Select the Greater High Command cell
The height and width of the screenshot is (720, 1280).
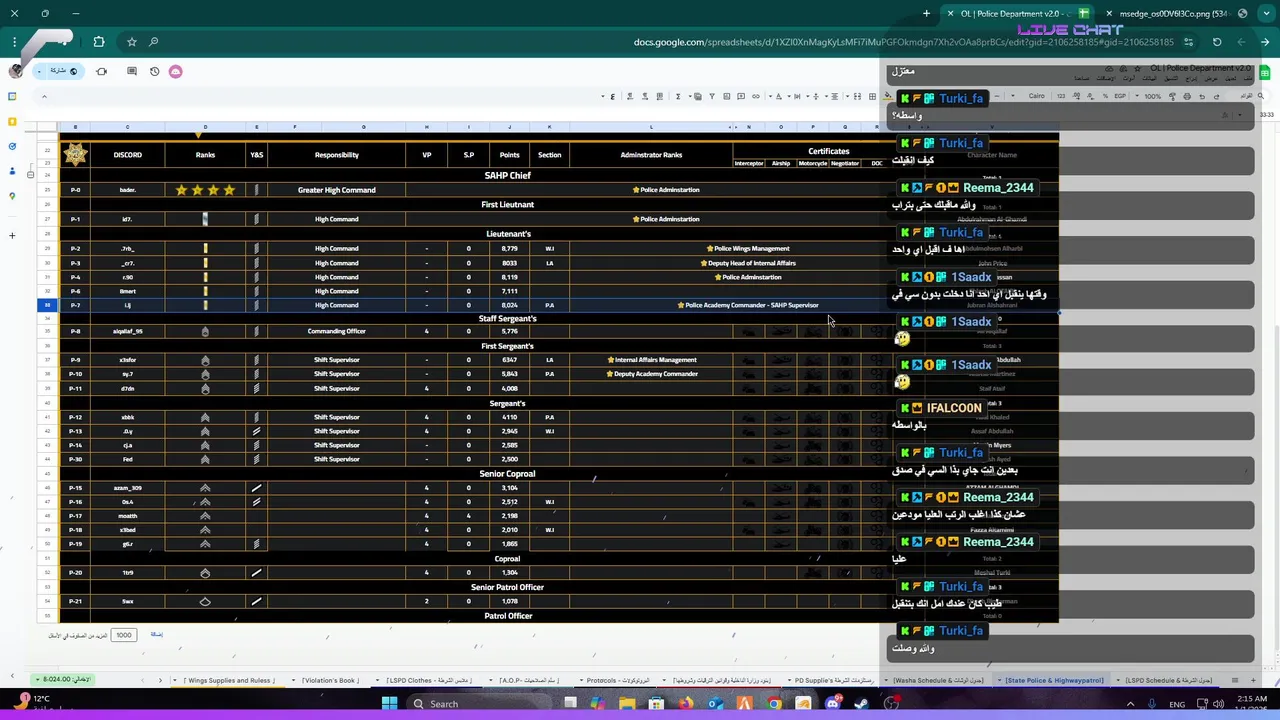(336, 190)
